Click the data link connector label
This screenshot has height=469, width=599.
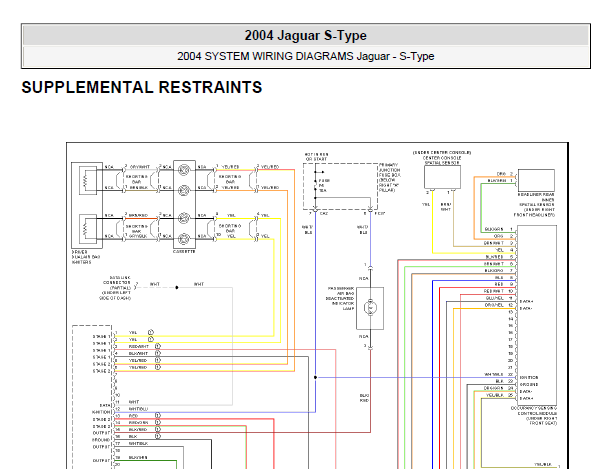[x=116, y=288]
